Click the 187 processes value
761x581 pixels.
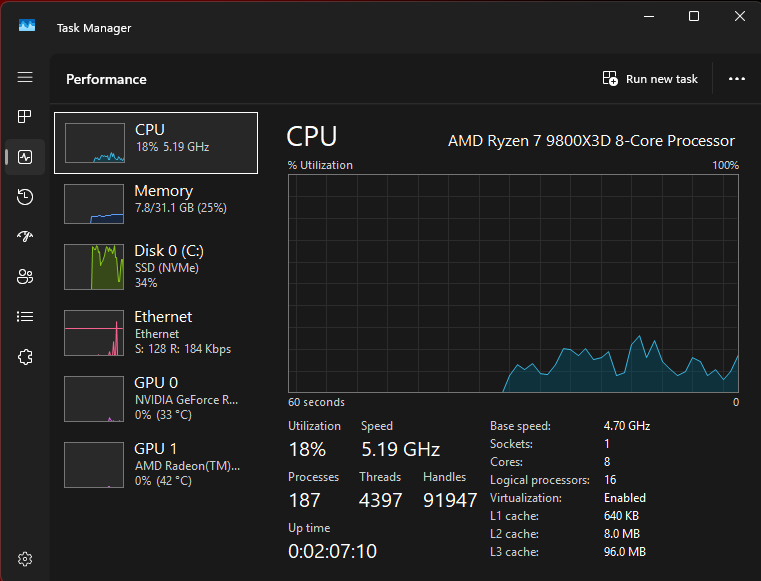pos(304,500)
